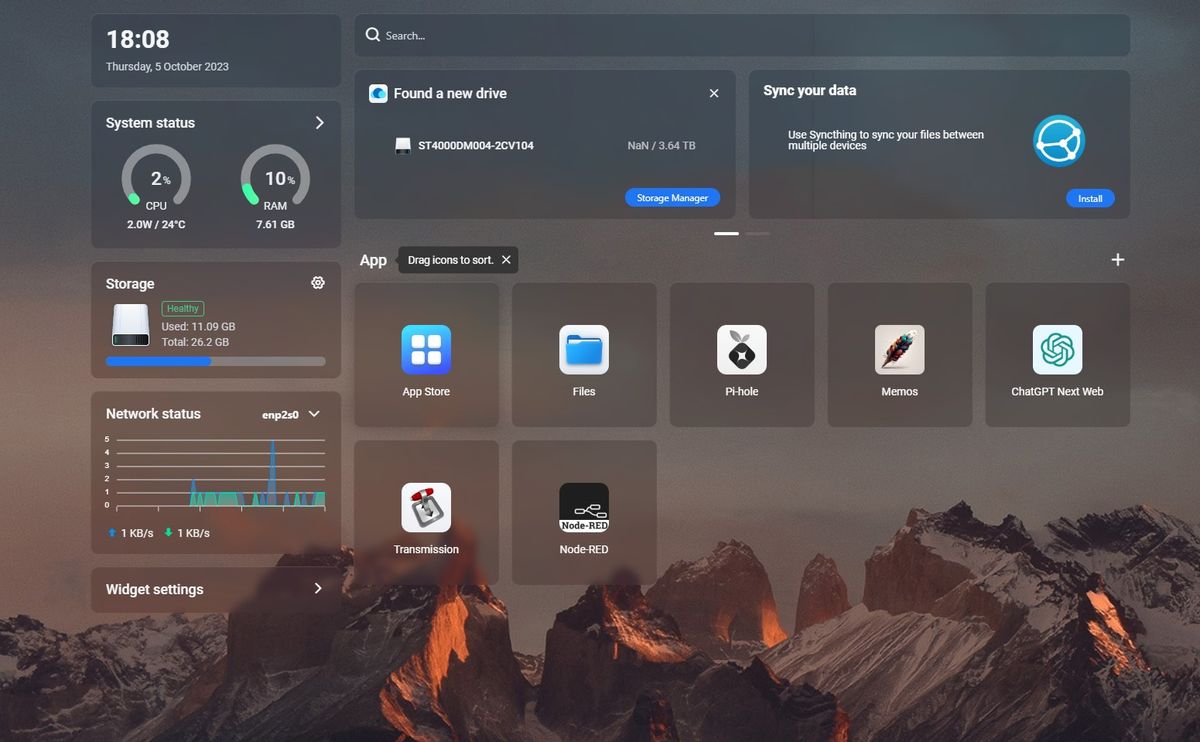Launch the Pi-hole app
The height and width of the screenshot is (742, 1200).
point(741,352)
